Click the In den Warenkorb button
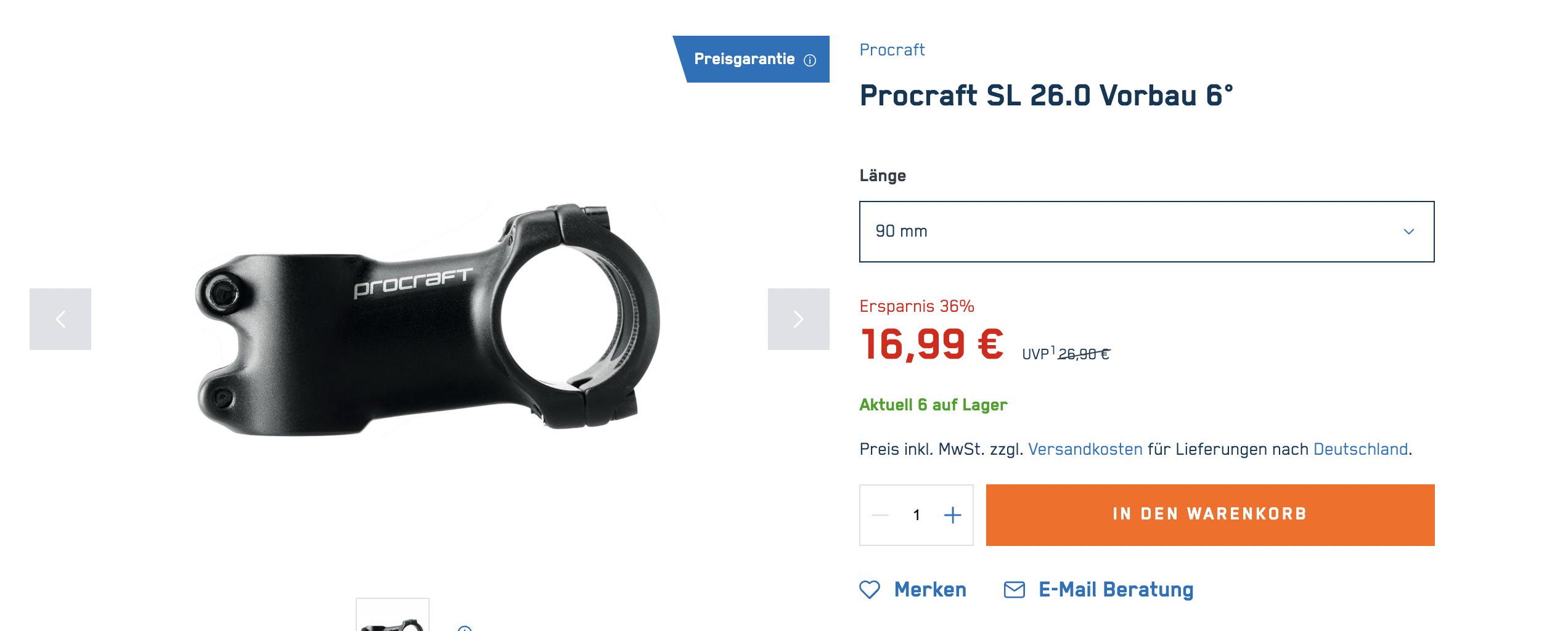 click(x=1210, y=515)
